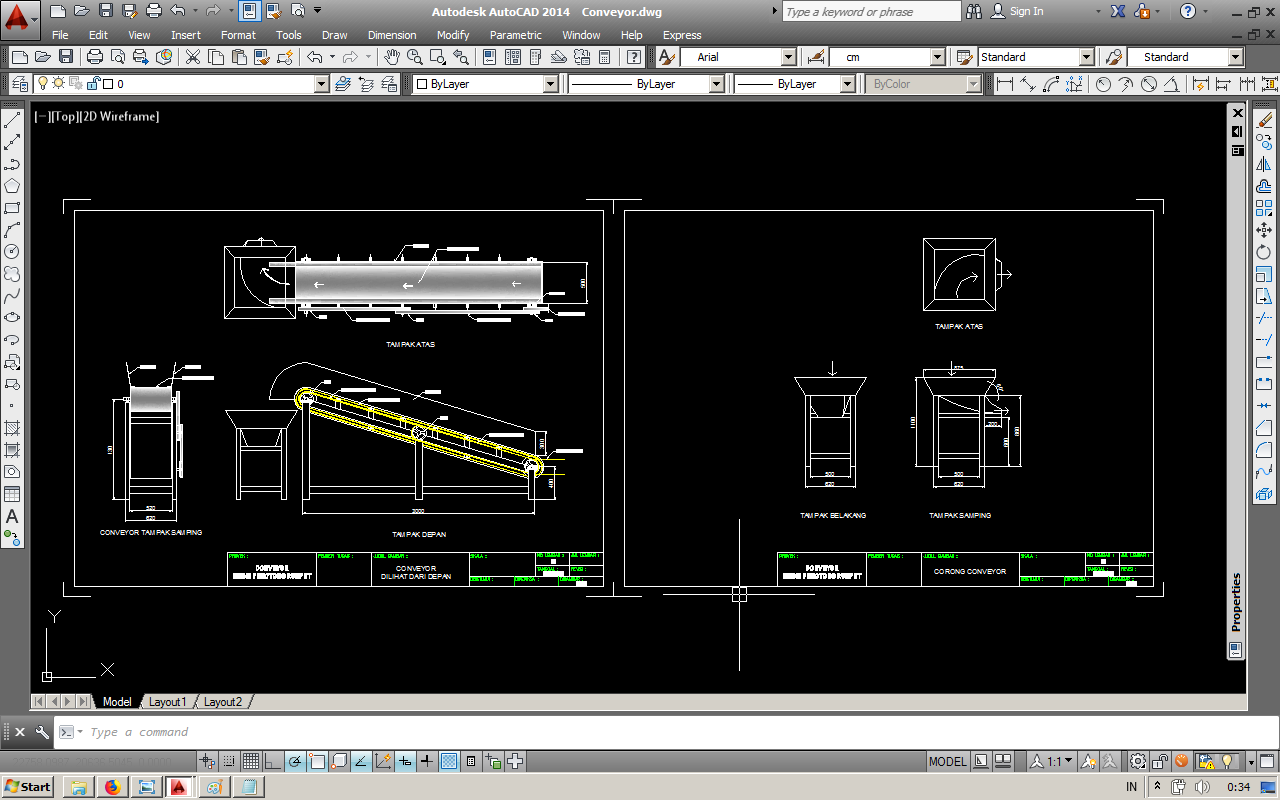Image resolution: width=1280 pixels, height=800 pixels.
Task: Switch to the Layout1 tab
Action: 167,701
